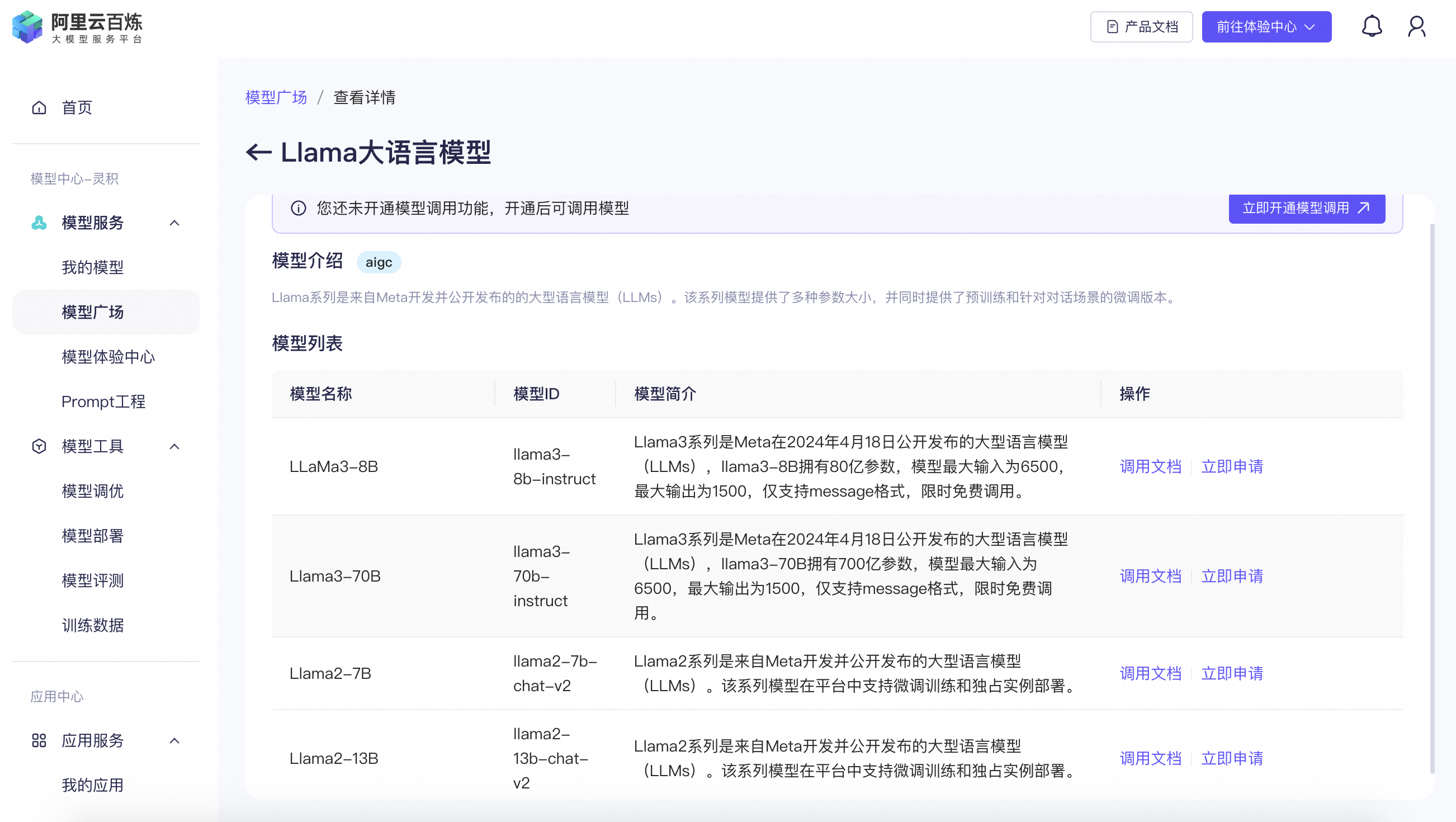The width and height of the screenshot is (1456, 822).
Task: Click the 模型服务 sidebar icon
Action: point(39,223)
